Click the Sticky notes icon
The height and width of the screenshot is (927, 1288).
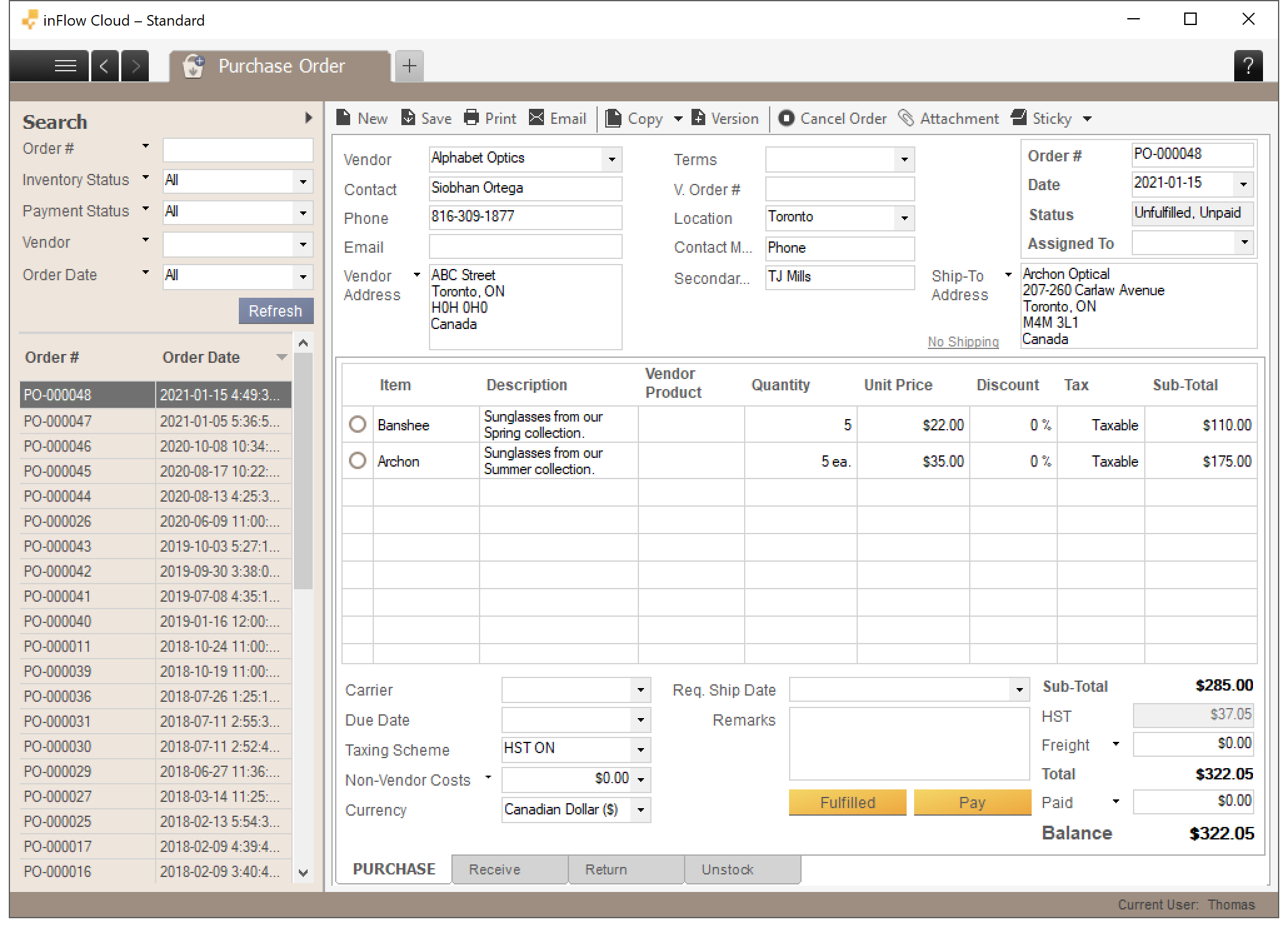1020,118
